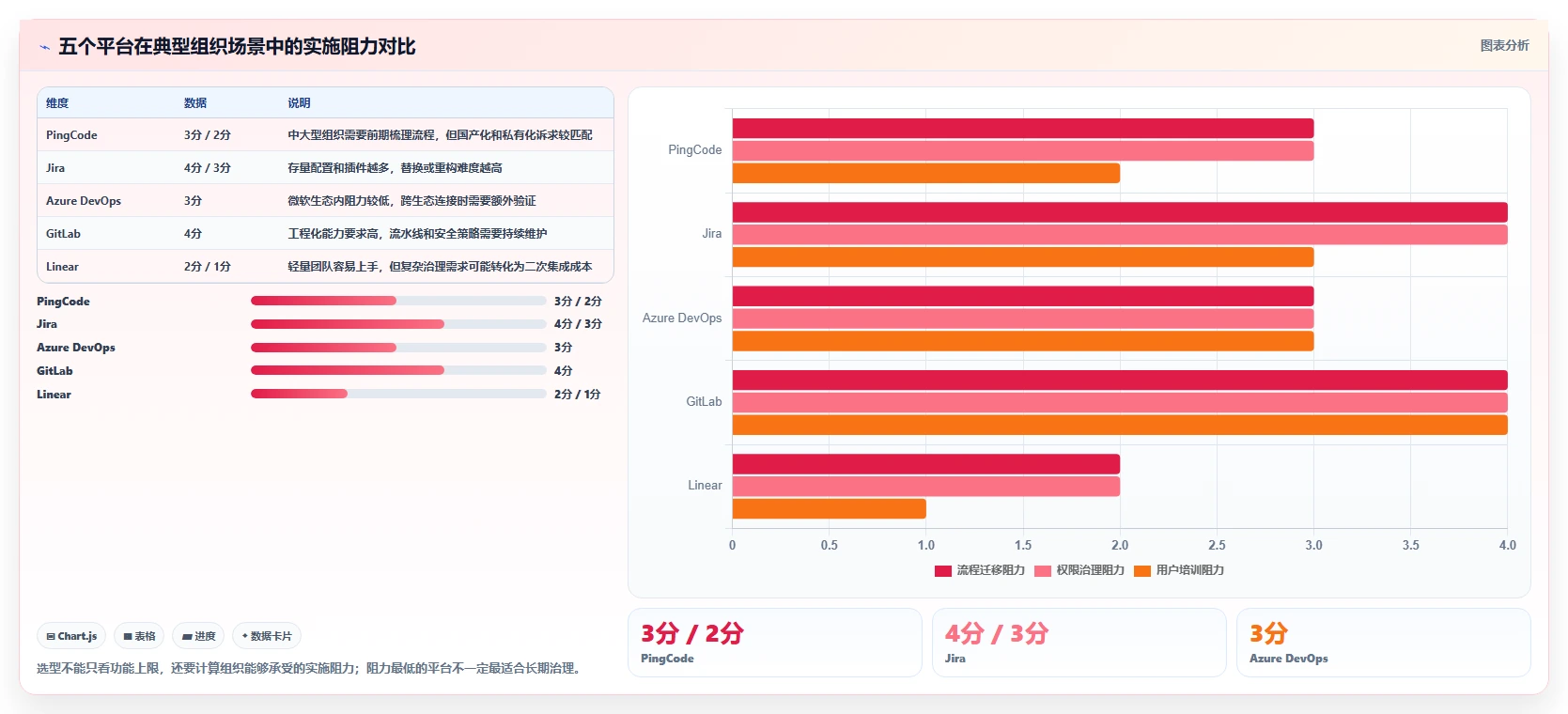This screenshot has height=714, width=1568.
Task: Select the 数据卡片 tag chip
Action: [267, 636]
